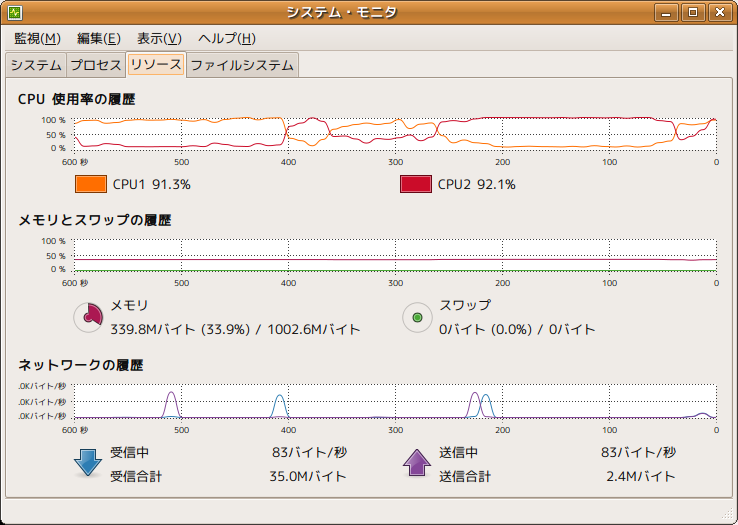Click the network history graph
This screenshot has height=525, width=738.
pyautogui.click(x=395, y=401)
